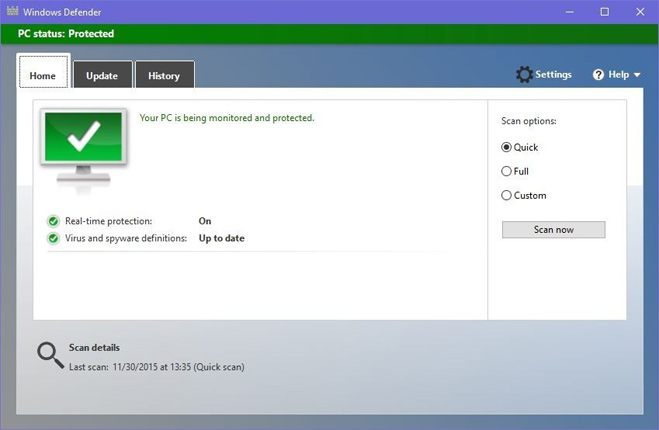Click the Help question mark icon
The width and height of the screenshot is (659, 430).
598,75
